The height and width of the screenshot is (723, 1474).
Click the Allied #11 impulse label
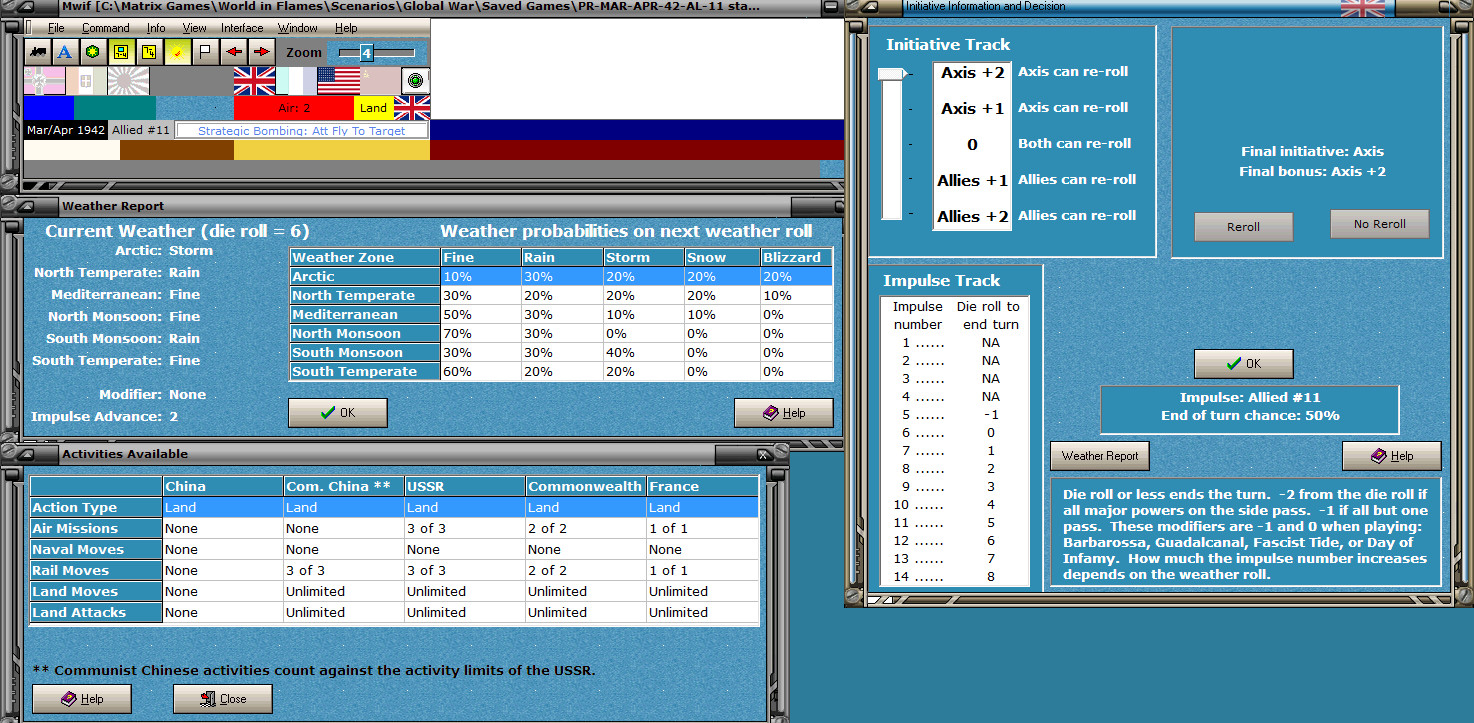pos(141,131)
